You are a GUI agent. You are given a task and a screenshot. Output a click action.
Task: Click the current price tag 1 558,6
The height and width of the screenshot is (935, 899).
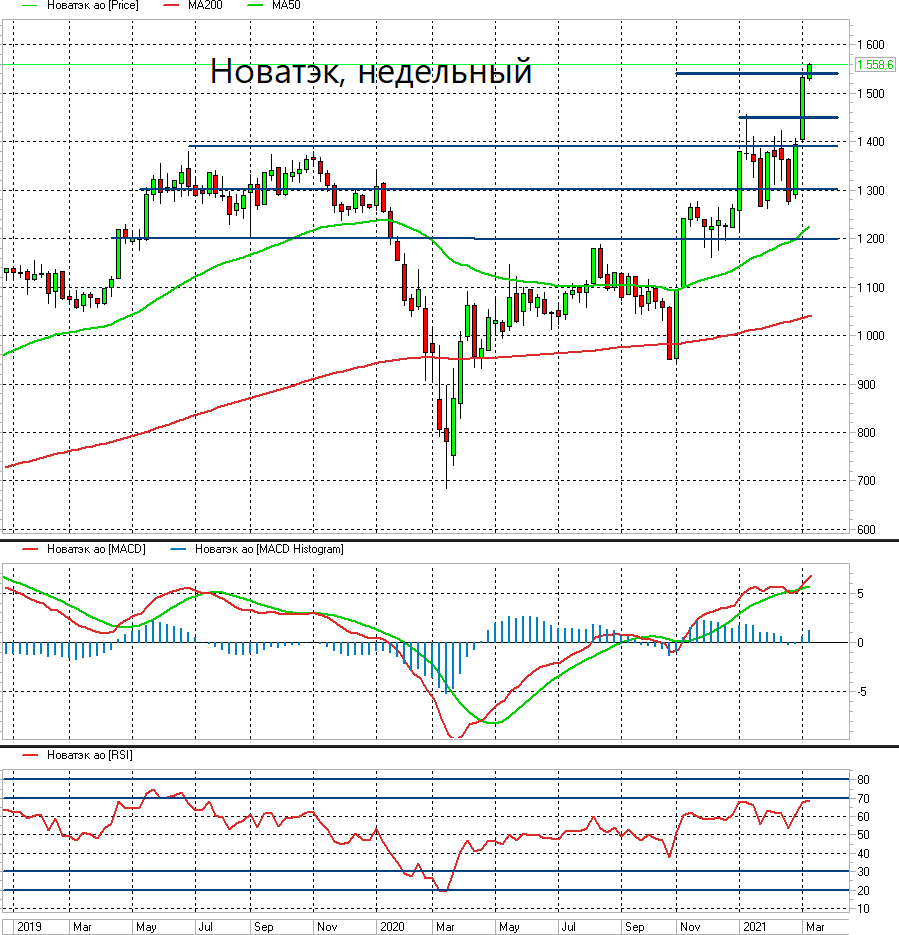coord(875,64)
